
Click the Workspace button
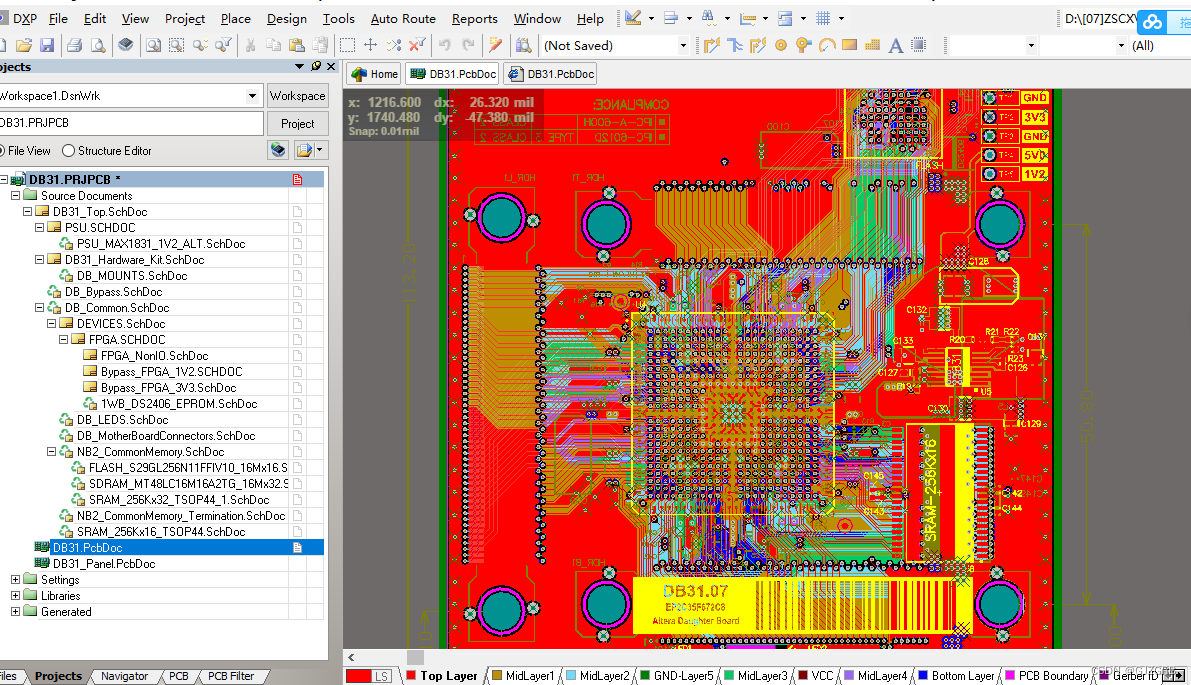pos(298,96)
